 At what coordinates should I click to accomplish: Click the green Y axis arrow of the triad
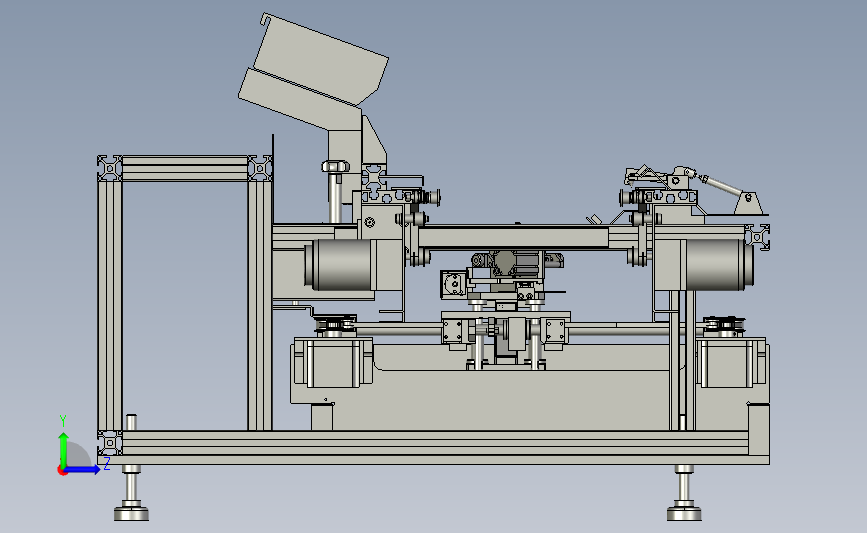click(x=64, y=450)
